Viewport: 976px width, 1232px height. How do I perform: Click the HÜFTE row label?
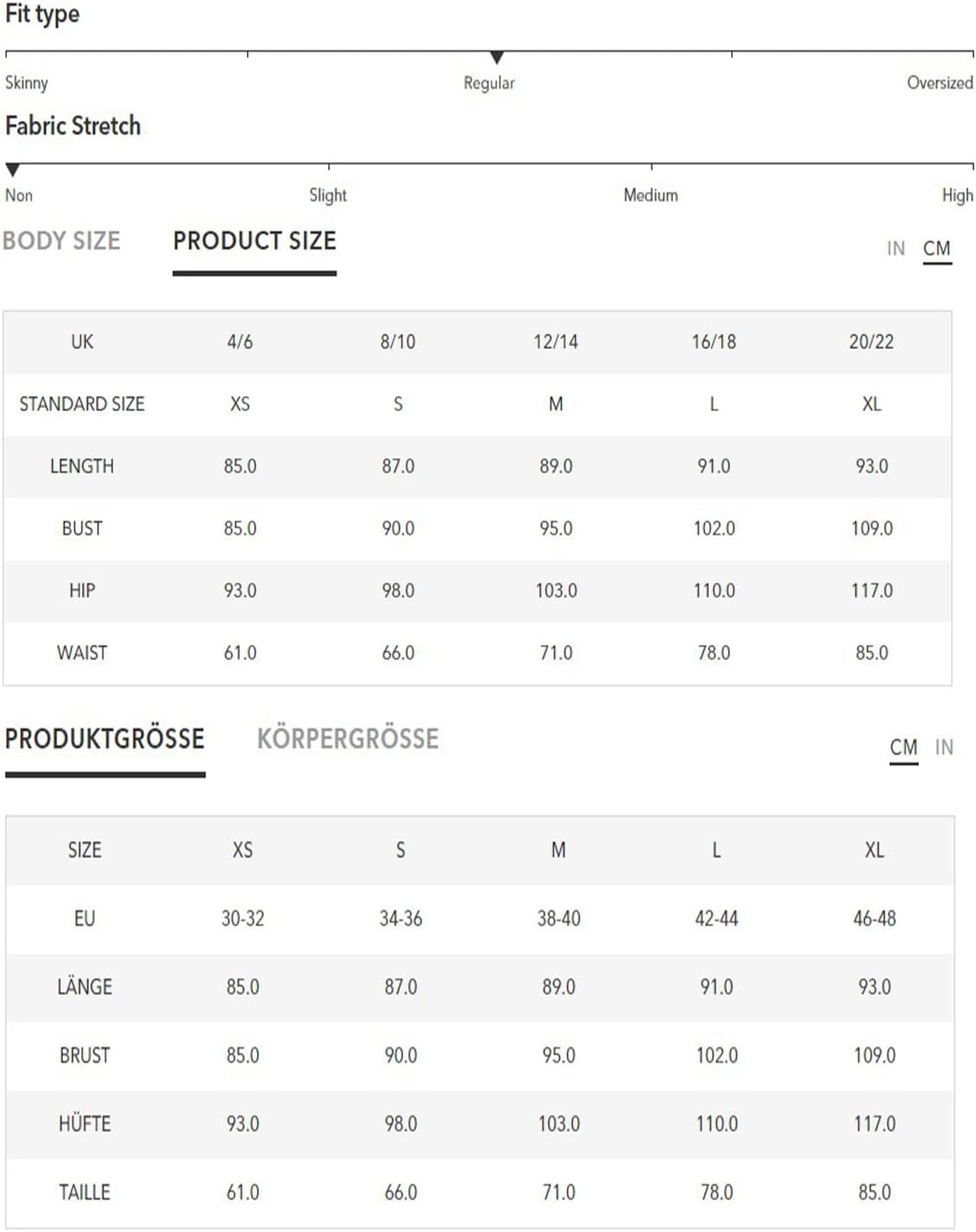click(85, 1124)
